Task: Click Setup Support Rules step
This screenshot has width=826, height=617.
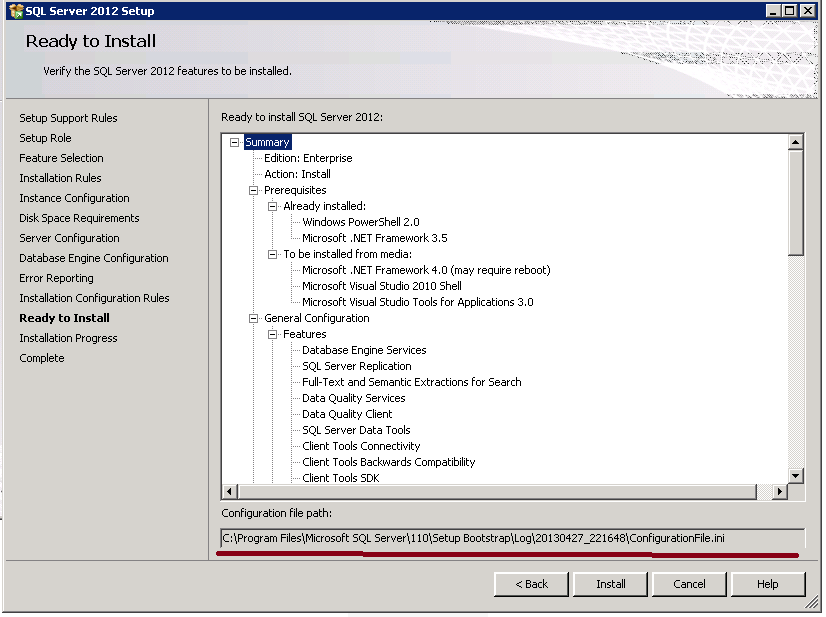Action: [68, 118]
